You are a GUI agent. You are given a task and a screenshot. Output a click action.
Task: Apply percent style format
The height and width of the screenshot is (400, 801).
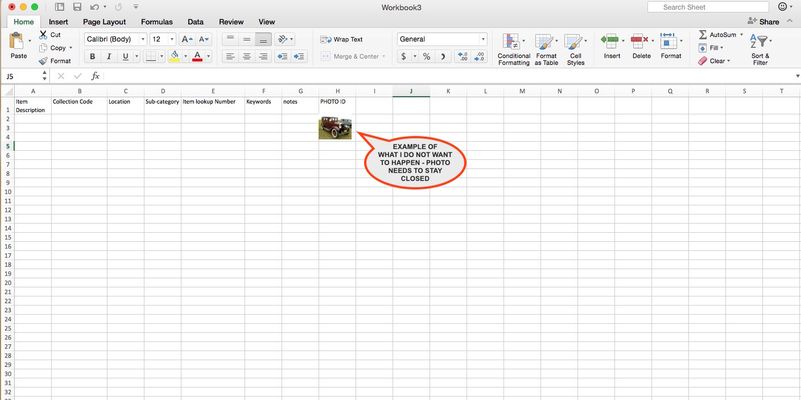pos(427,56)
